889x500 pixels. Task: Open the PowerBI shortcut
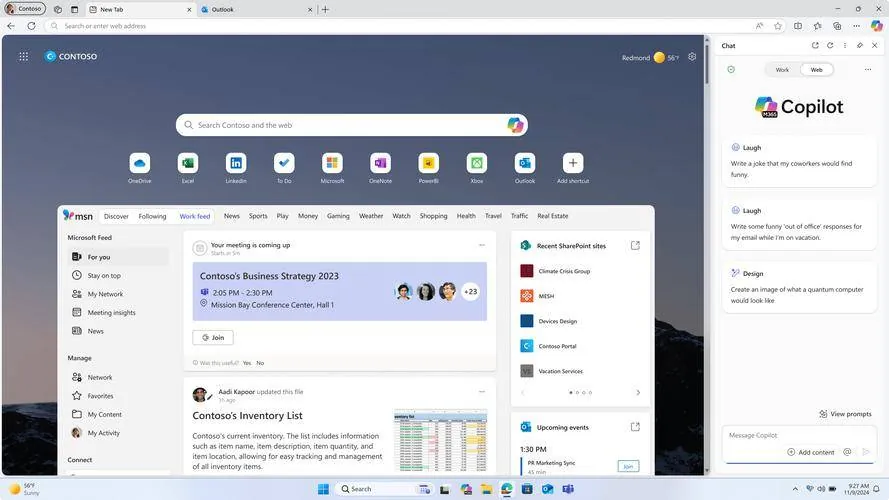click(429, 163)
